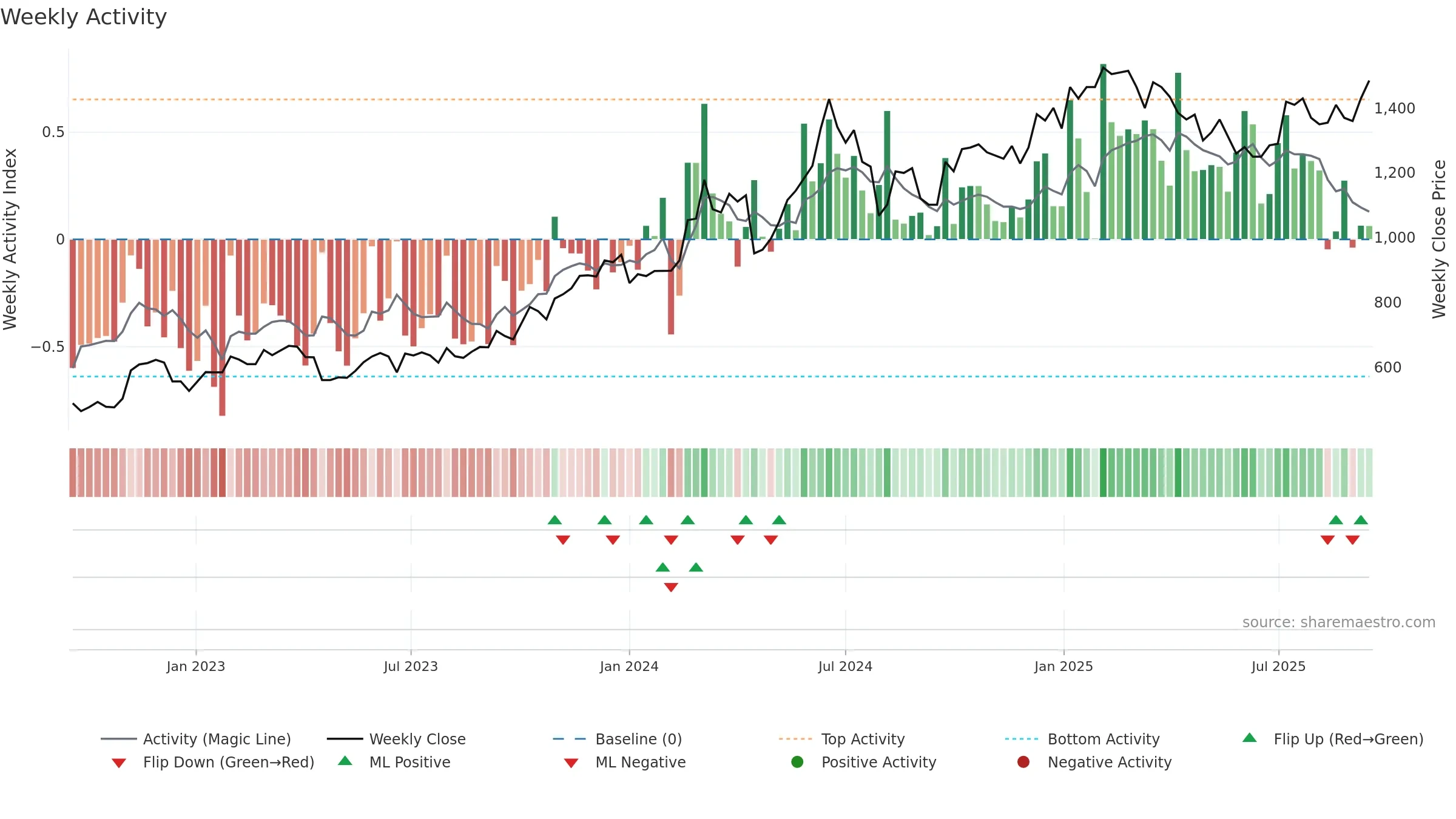Toggle the ML Positive legend entry
Image resolution: width=1456 pixels, height=819 pixels.
pyautogui.click(x=394, y=762)
